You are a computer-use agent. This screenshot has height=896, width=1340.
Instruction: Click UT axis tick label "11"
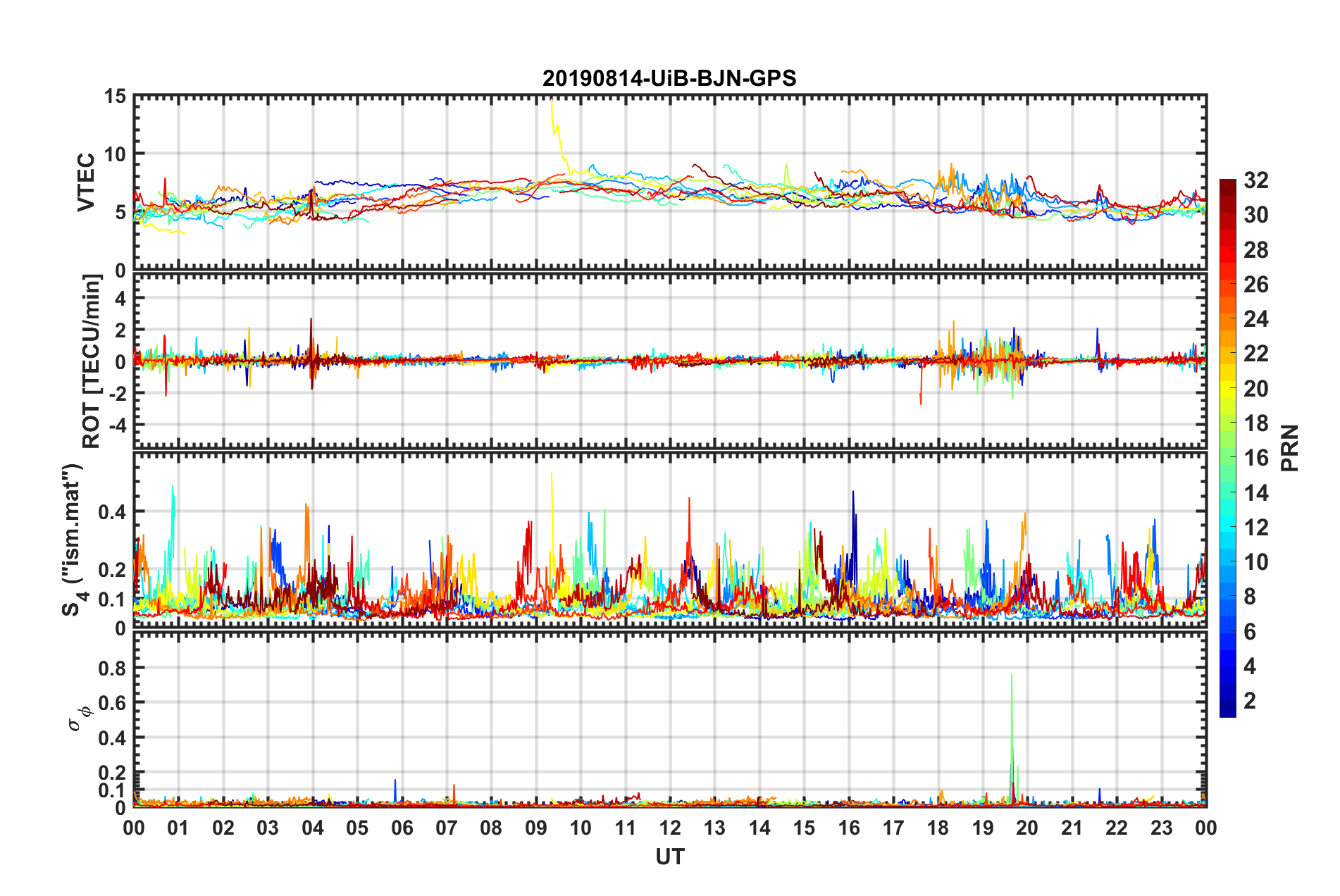tap(626, 828)
